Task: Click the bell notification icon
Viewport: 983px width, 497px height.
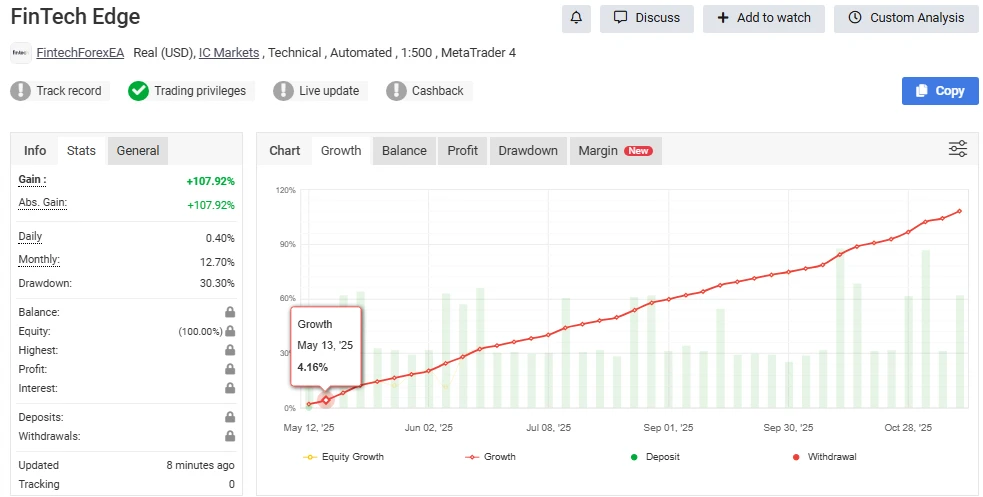Action: click(x=576, y=18)
